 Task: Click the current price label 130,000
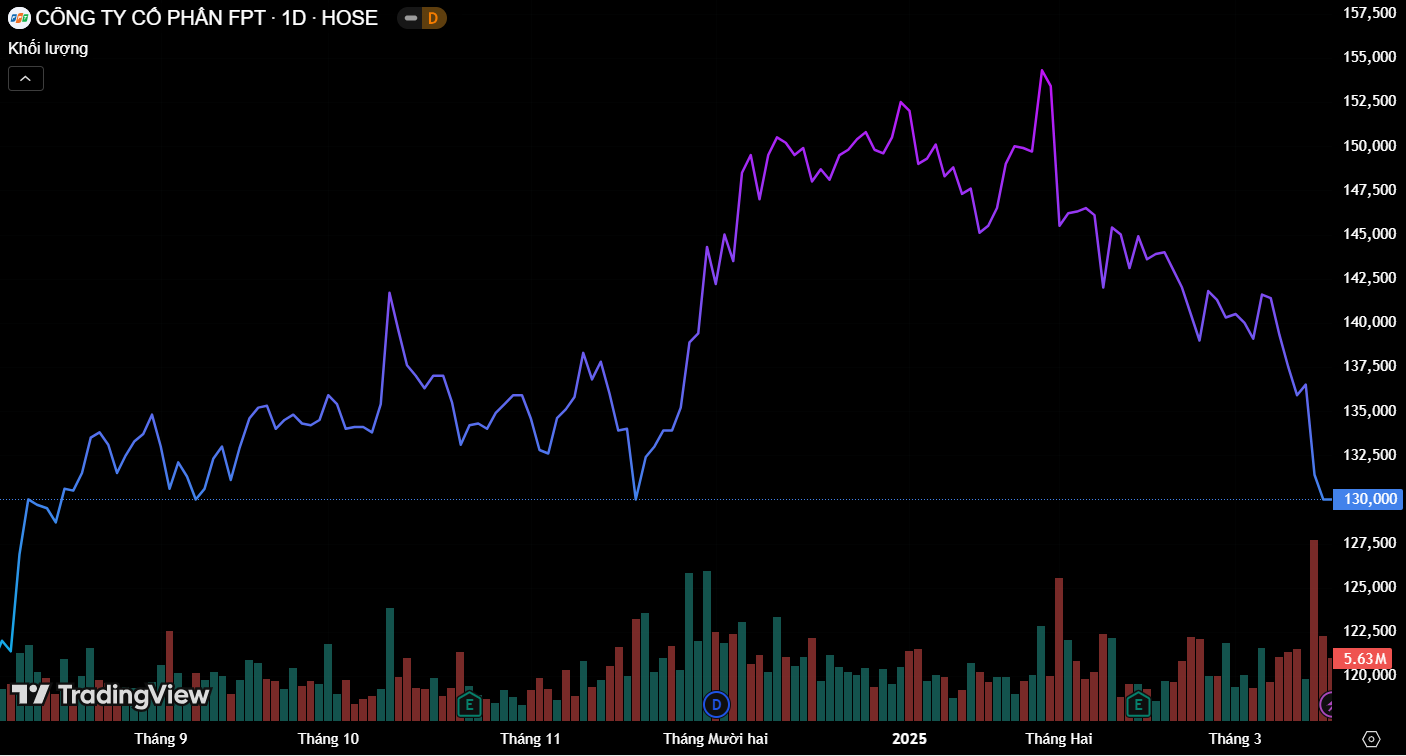point(1368,499)
